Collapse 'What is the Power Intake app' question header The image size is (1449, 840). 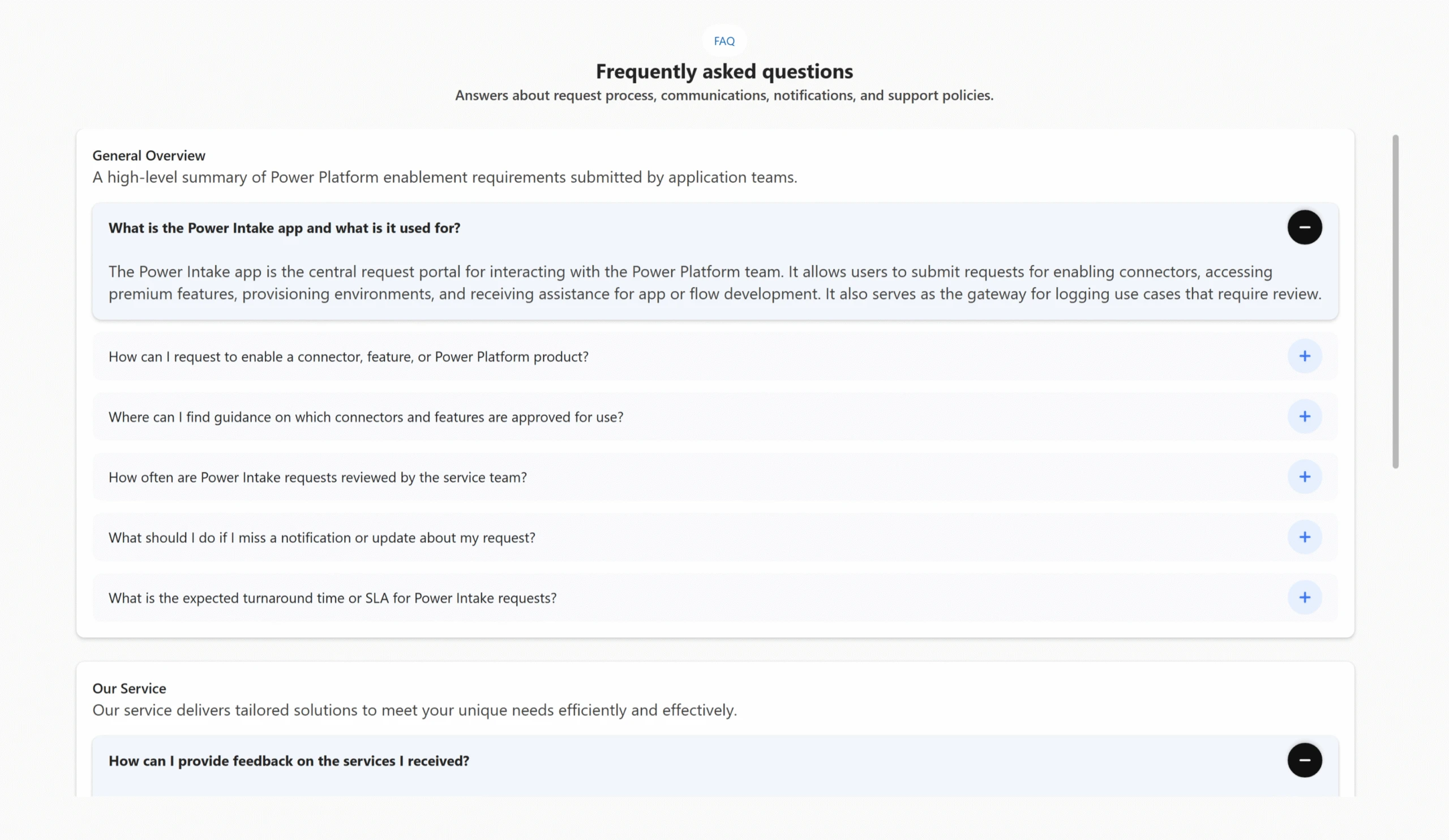(x=284, y=228)
